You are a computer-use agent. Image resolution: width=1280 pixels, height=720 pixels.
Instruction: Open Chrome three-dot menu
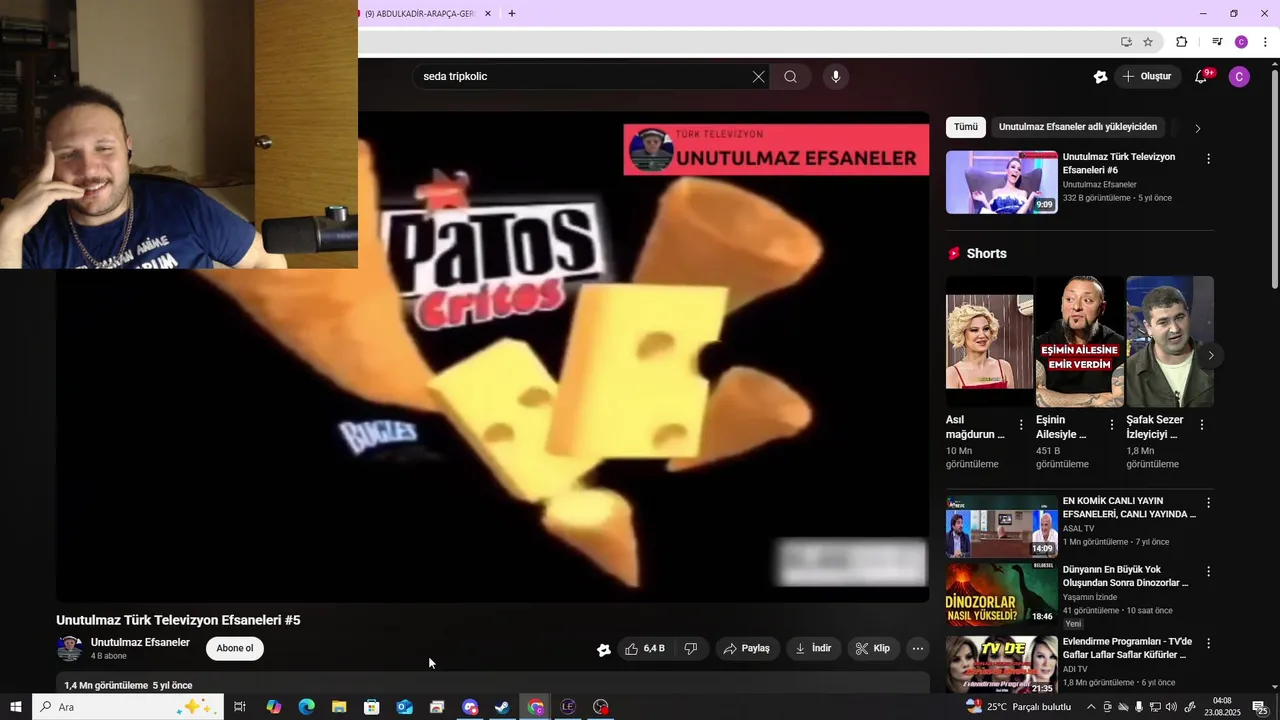tap(1265, 42)
